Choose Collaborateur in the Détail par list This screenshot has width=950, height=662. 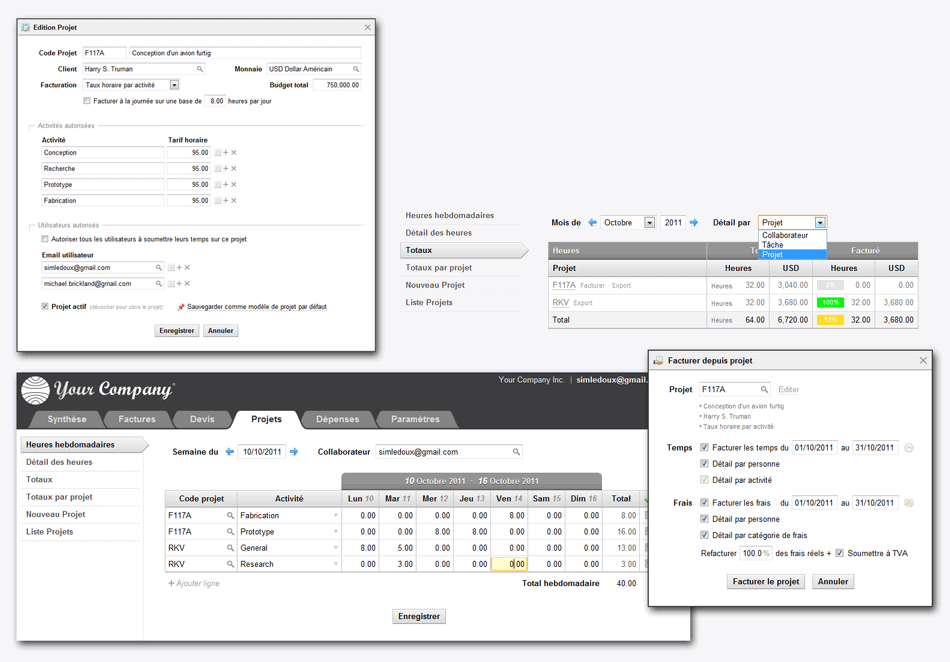785,236
